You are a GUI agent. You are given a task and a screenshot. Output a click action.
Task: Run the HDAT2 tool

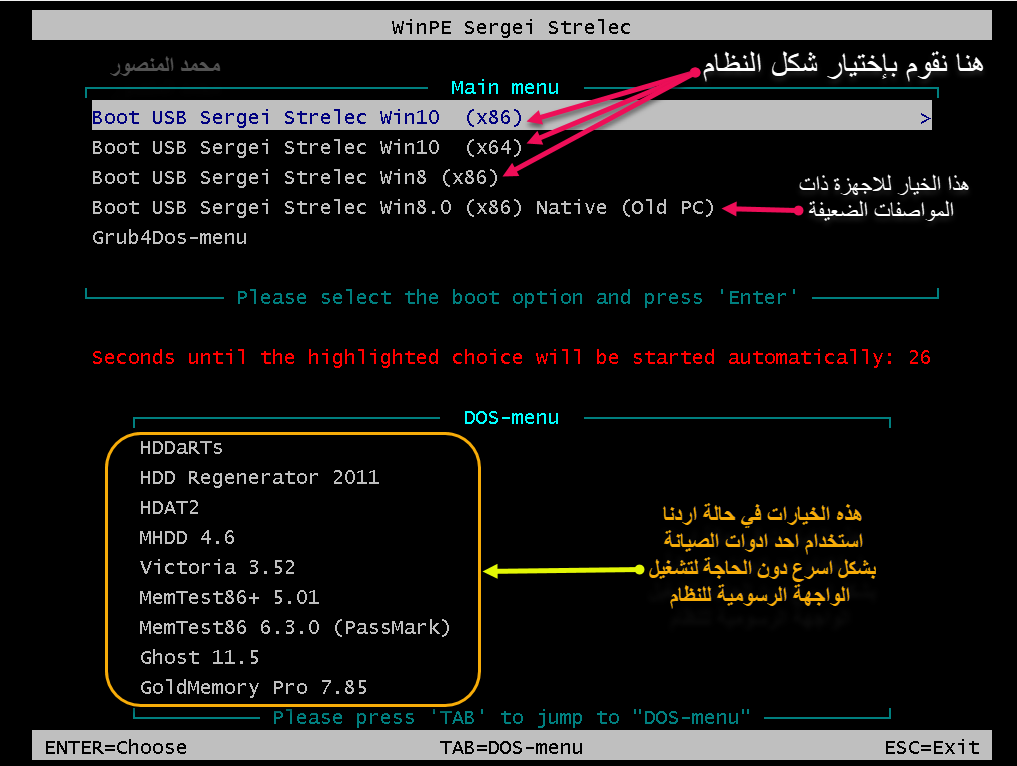click(x=169, y=507)
